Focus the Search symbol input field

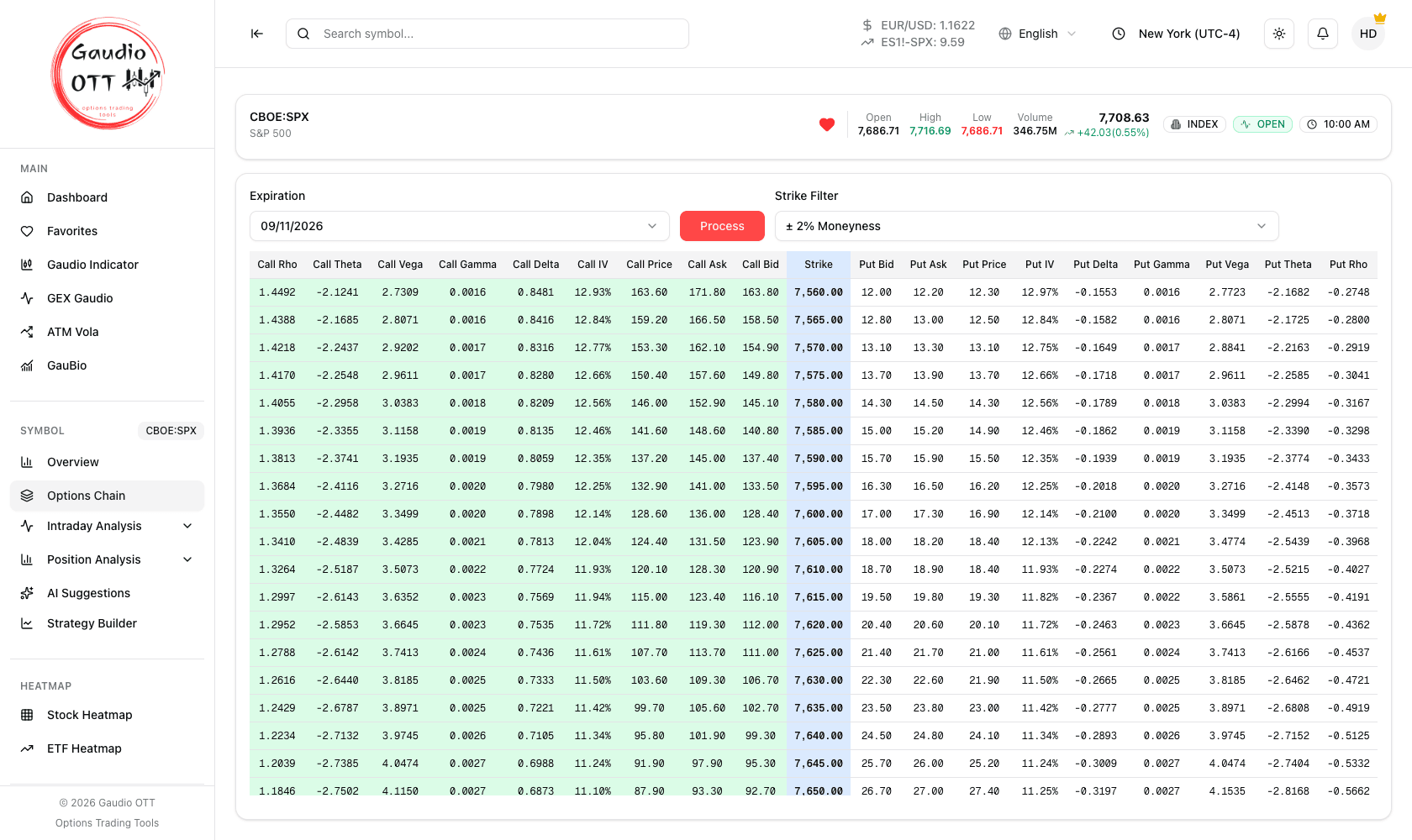[487, 34]
